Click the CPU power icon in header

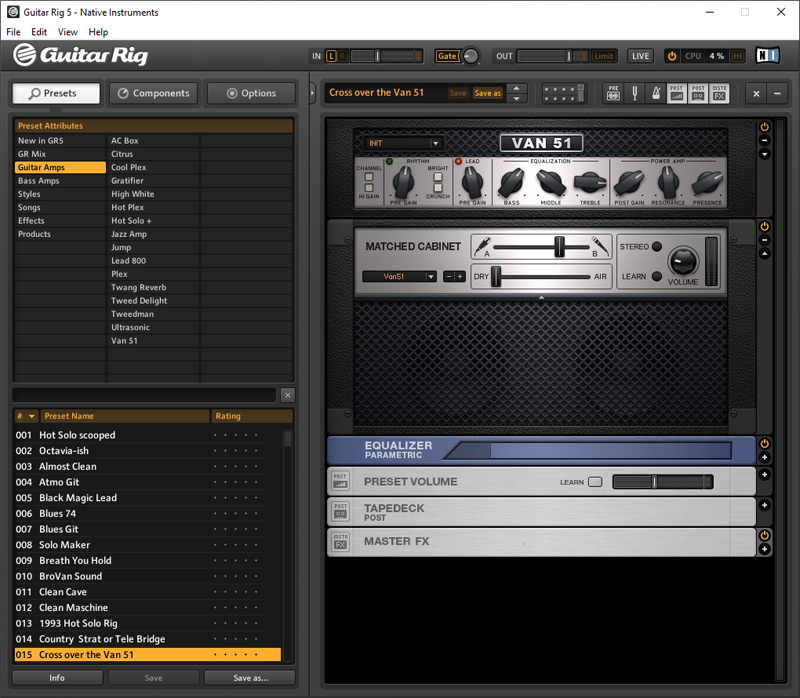pyautogui.click(x=672, y=56)
